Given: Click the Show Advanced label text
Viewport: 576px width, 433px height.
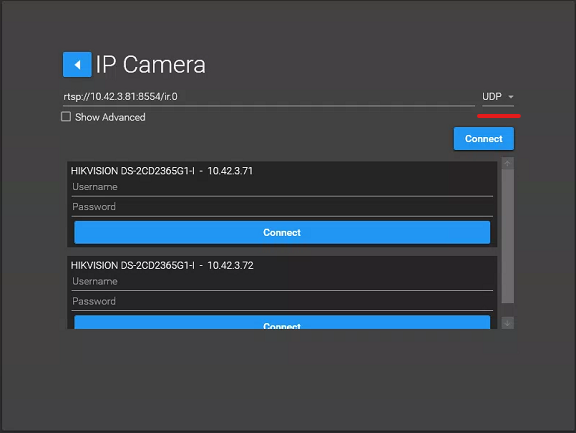Looking at the screenshot, I should pos(110,117).
